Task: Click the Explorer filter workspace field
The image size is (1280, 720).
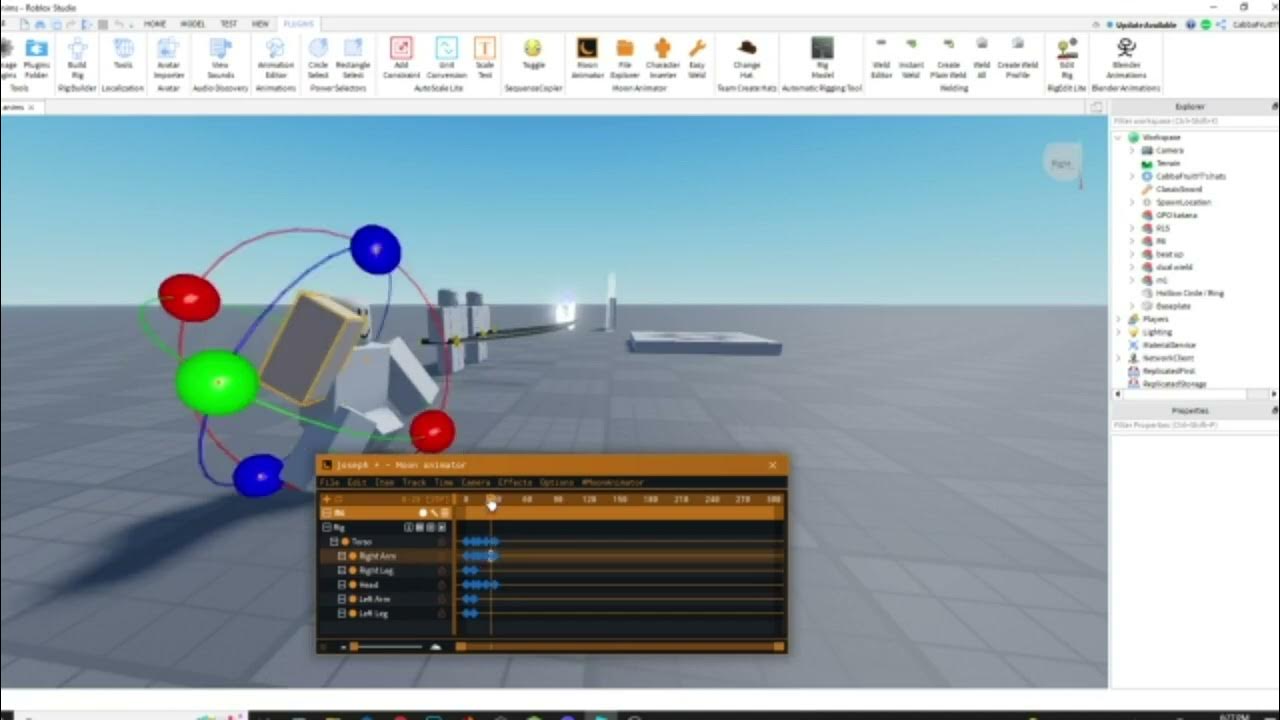Action: click(x=1192, y=121)
